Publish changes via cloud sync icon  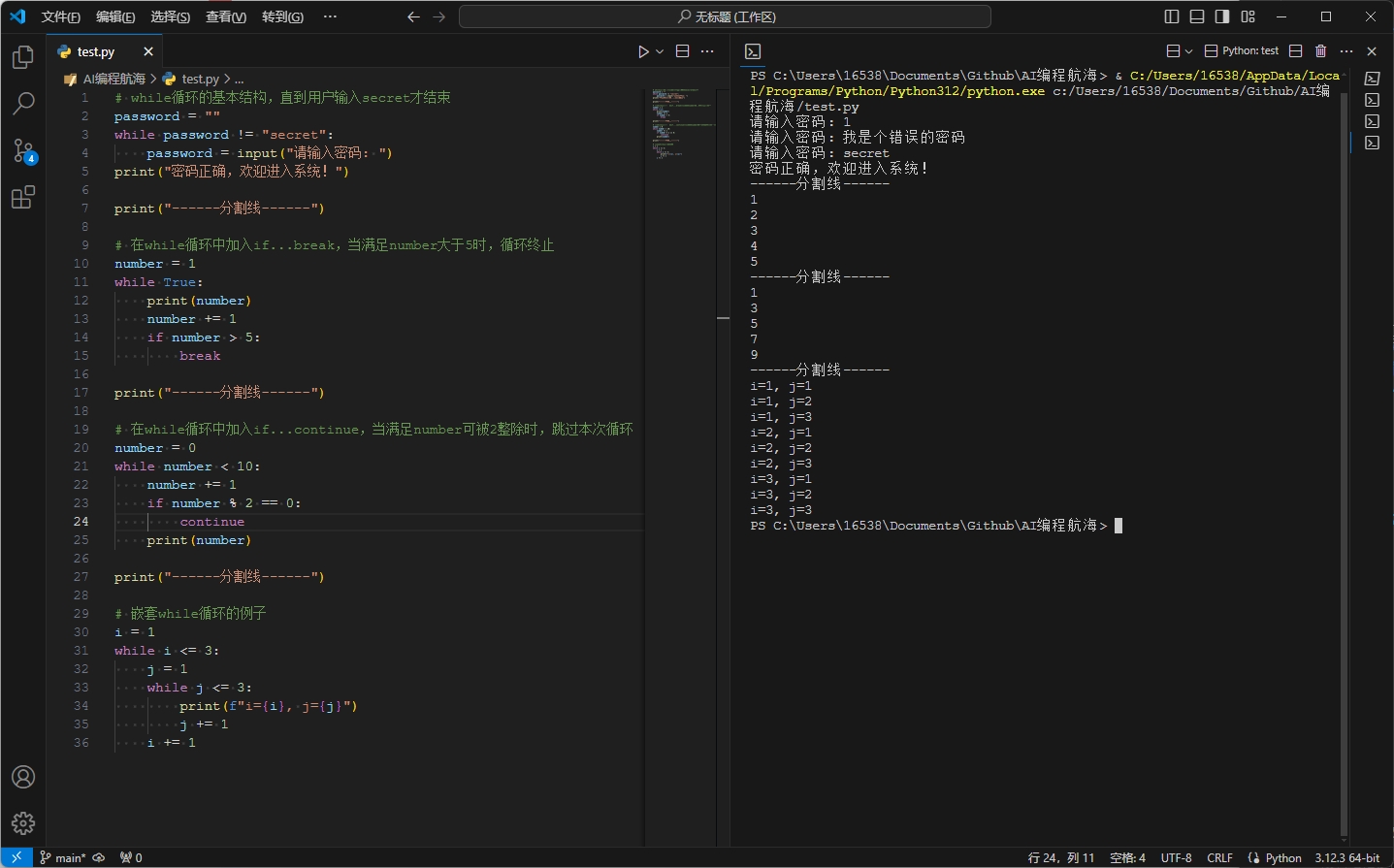(99, 857)
